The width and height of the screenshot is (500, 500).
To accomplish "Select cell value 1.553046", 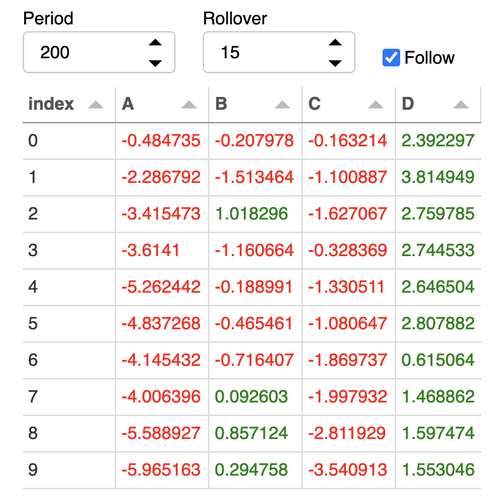I will [438, 470].
